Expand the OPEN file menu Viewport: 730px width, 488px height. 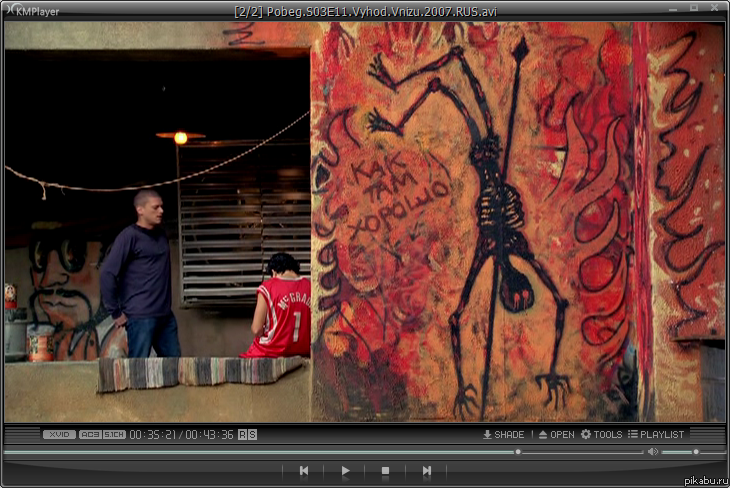coord(556,435)
